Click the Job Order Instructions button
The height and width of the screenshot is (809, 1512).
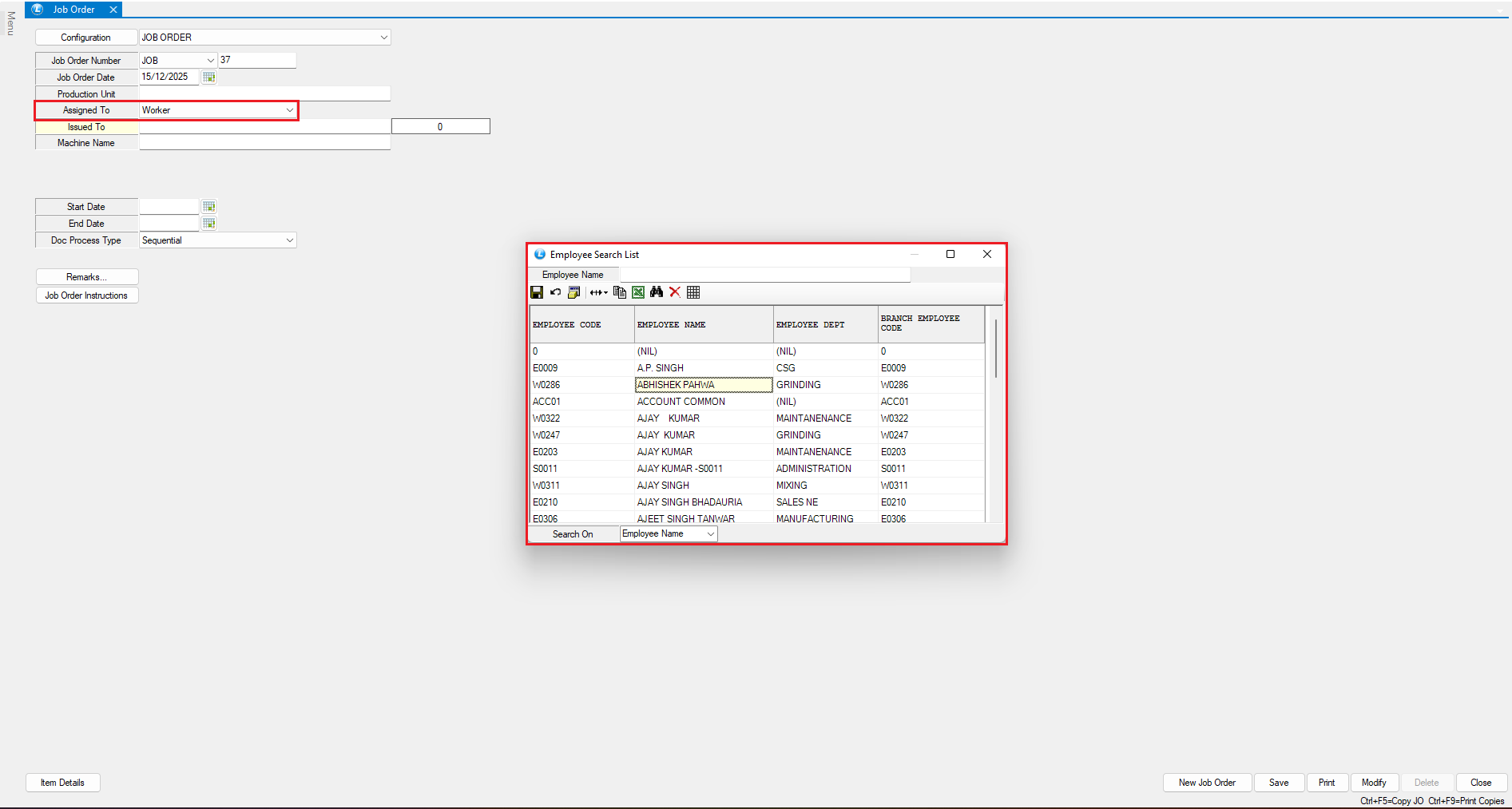pyautogui.click(x=86, y=295)
